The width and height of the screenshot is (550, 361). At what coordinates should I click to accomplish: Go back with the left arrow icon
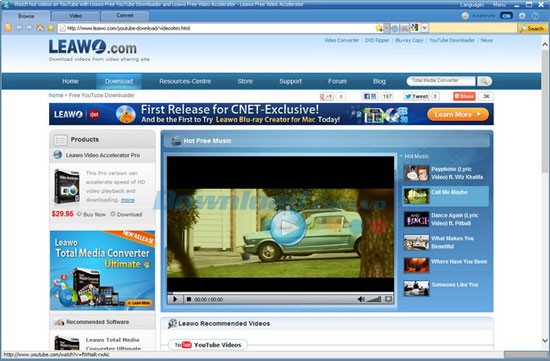[x=19, y=28]
